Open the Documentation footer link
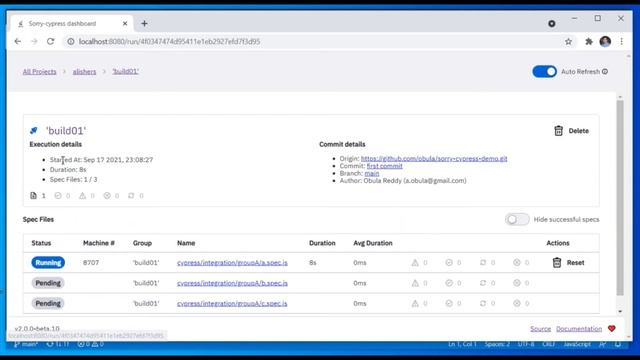The height and width of the screenshot is (360, 640). point(579,329)
